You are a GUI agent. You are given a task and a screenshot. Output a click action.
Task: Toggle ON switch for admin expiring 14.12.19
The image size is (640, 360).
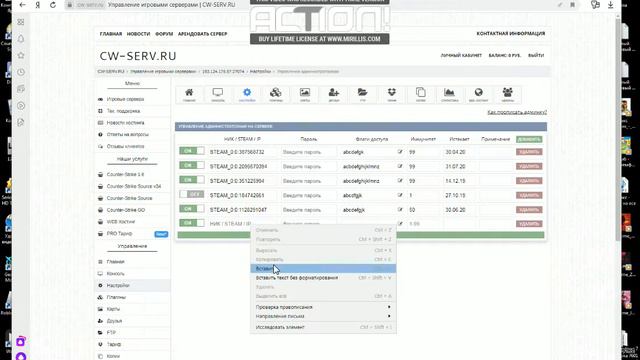click(192, 180)
